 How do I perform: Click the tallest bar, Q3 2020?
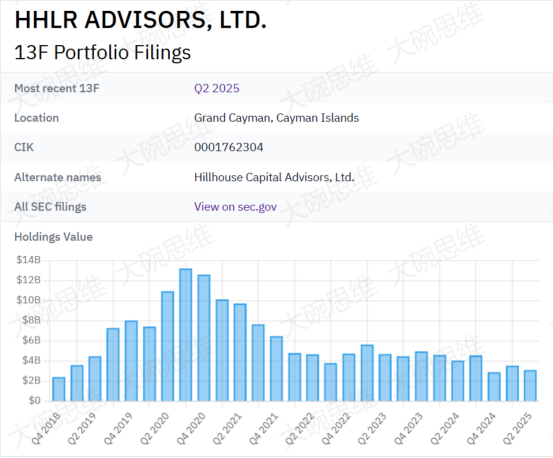186,335
